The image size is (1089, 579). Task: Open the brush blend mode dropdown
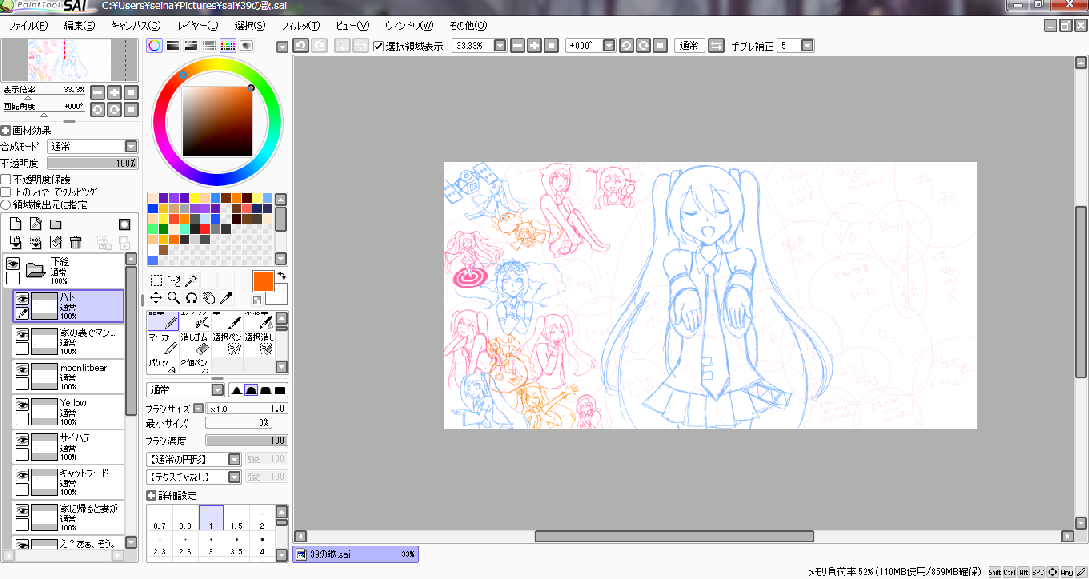click(218, 390)
